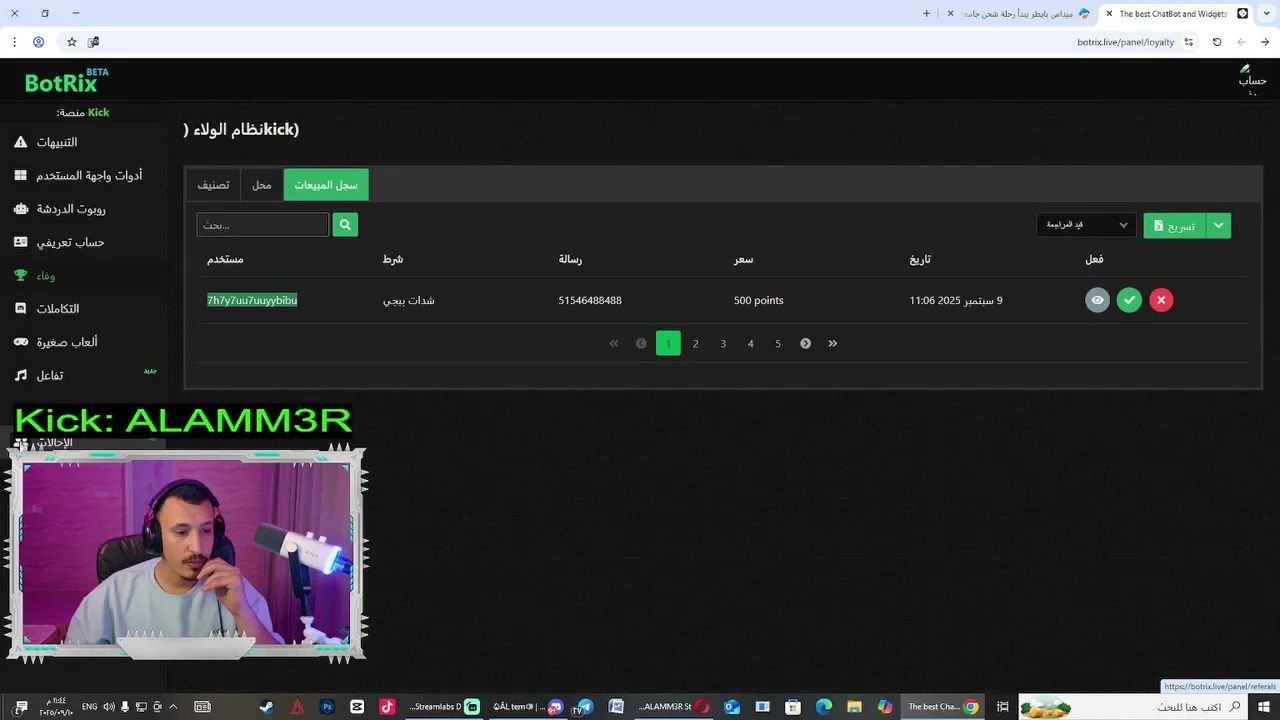Viewport: 1280px width, 720px height.
Task: Go to pagination page 3
Action: [x=723, y=343]
